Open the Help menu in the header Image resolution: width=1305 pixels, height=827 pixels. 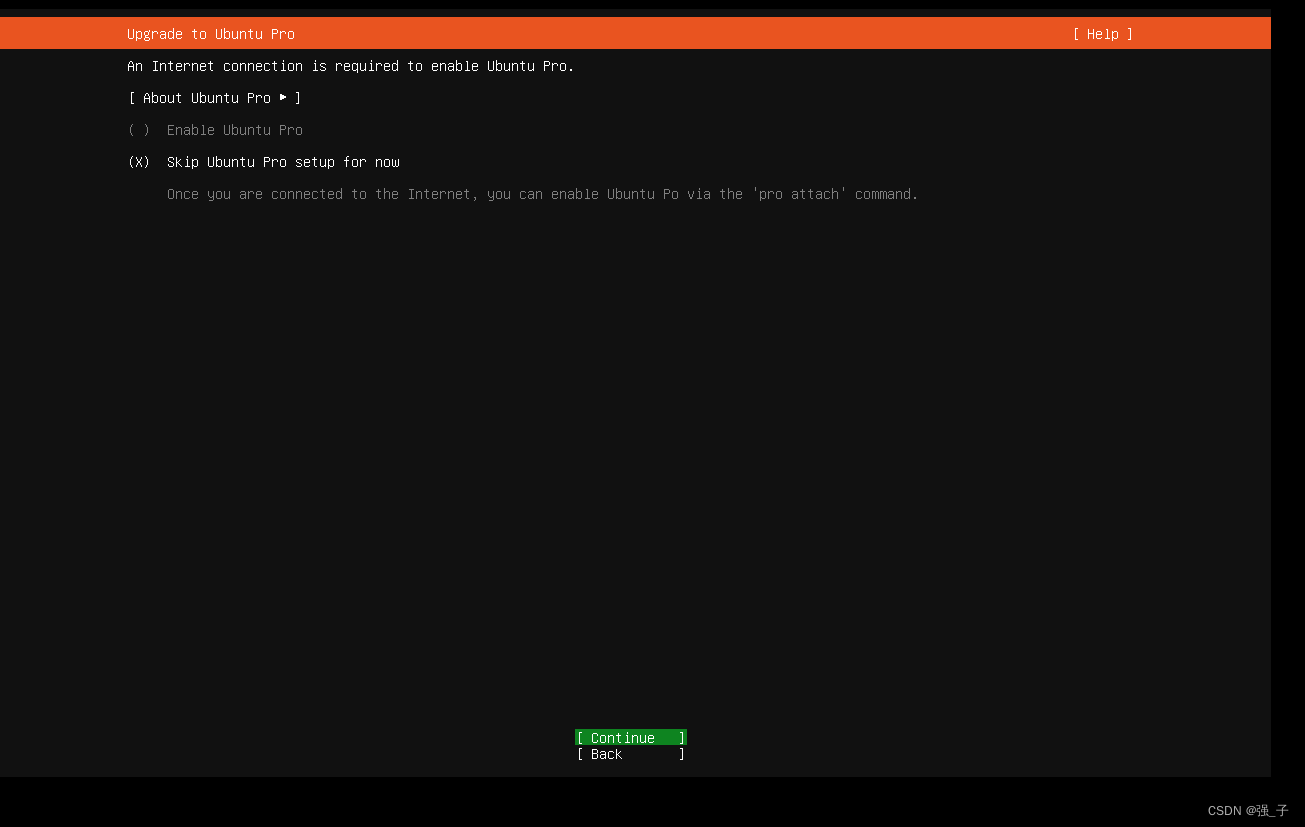tap(1103, 34)
